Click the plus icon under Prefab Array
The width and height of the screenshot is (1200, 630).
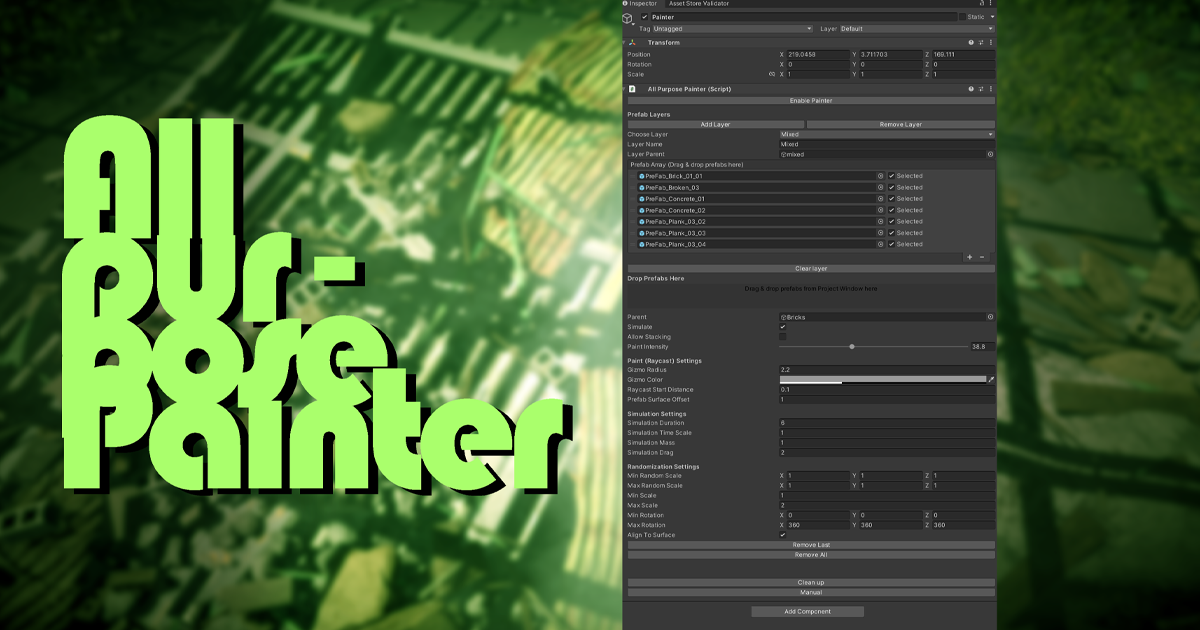coord(969,257)
